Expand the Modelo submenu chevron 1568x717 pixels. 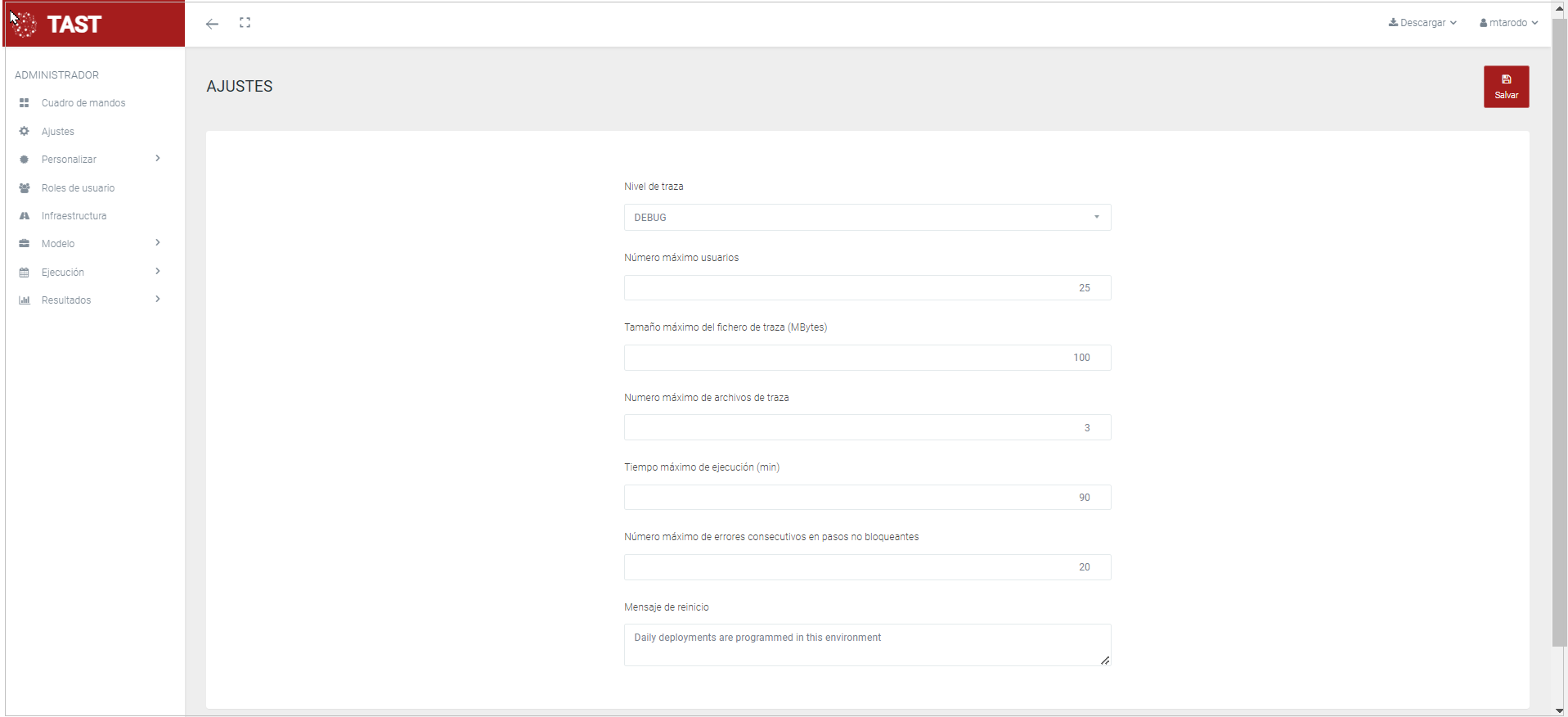click(x=158, y=243)
